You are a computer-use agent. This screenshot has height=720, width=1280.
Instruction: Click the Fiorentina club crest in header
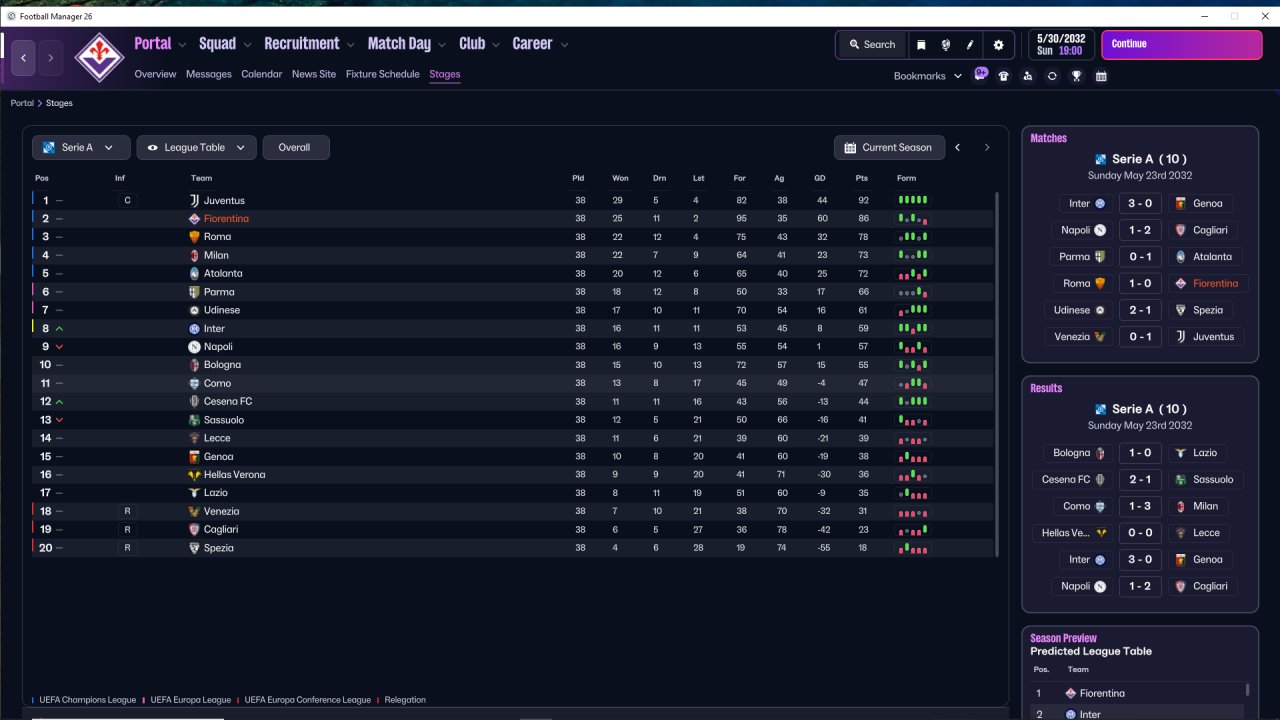click(x=99, y=57)
